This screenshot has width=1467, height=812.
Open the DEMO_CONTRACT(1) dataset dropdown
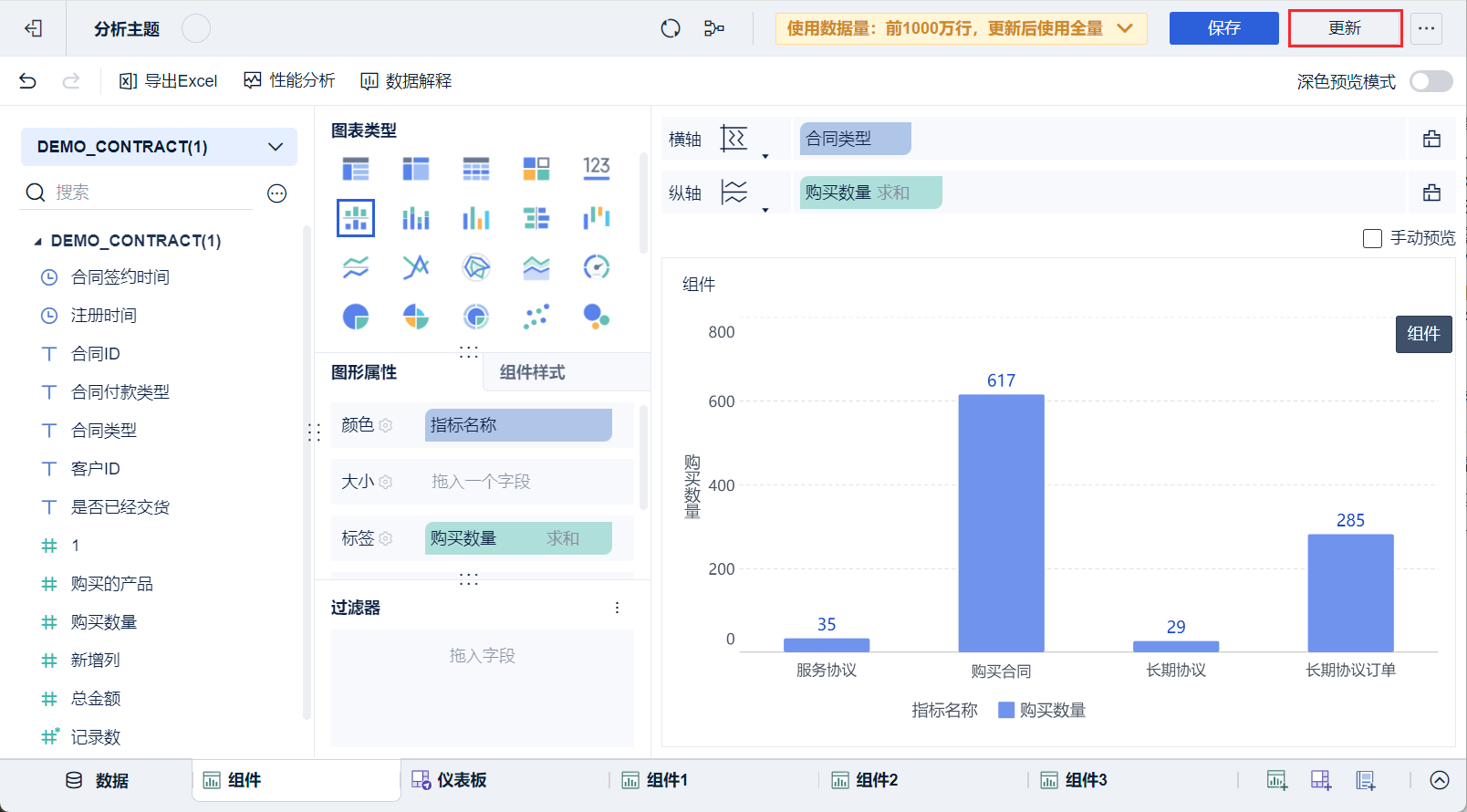159,147
